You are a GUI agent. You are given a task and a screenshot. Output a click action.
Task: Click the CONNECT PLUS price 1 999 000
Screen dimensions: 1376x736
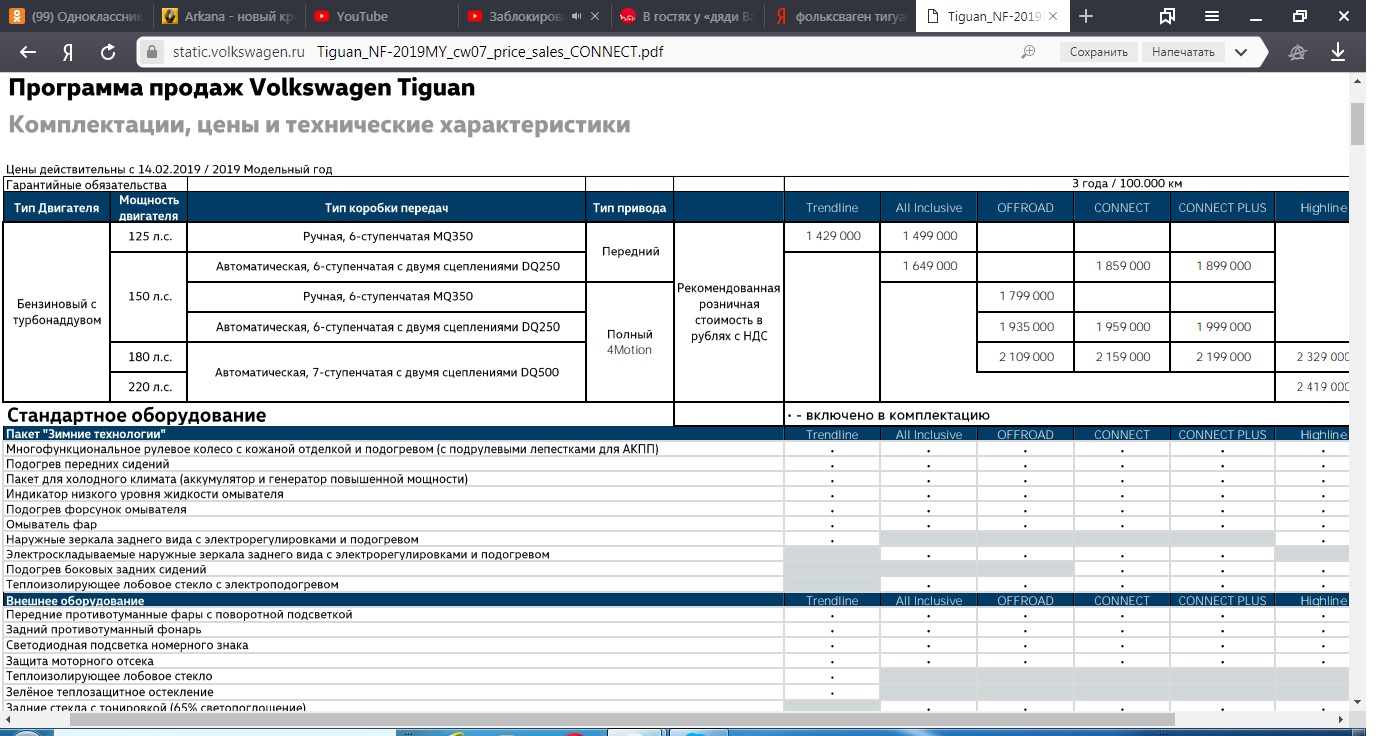[1222, 327]
